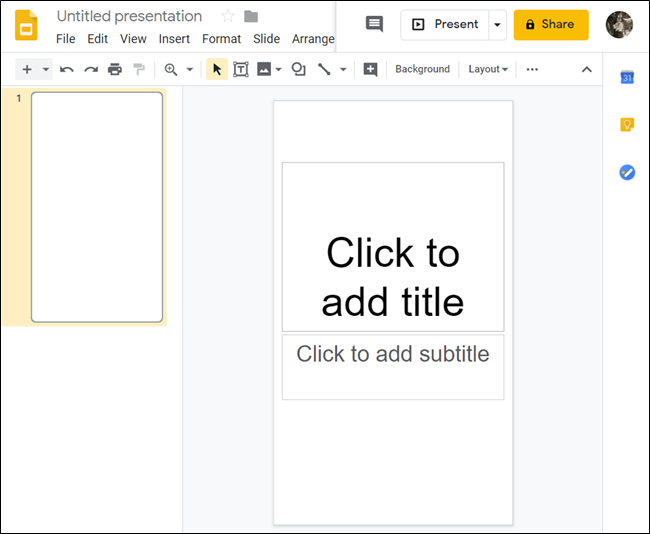Viewport: 650px width, 534px height.
Task: Open the Format menu
Action: click(x=221, y=39)
